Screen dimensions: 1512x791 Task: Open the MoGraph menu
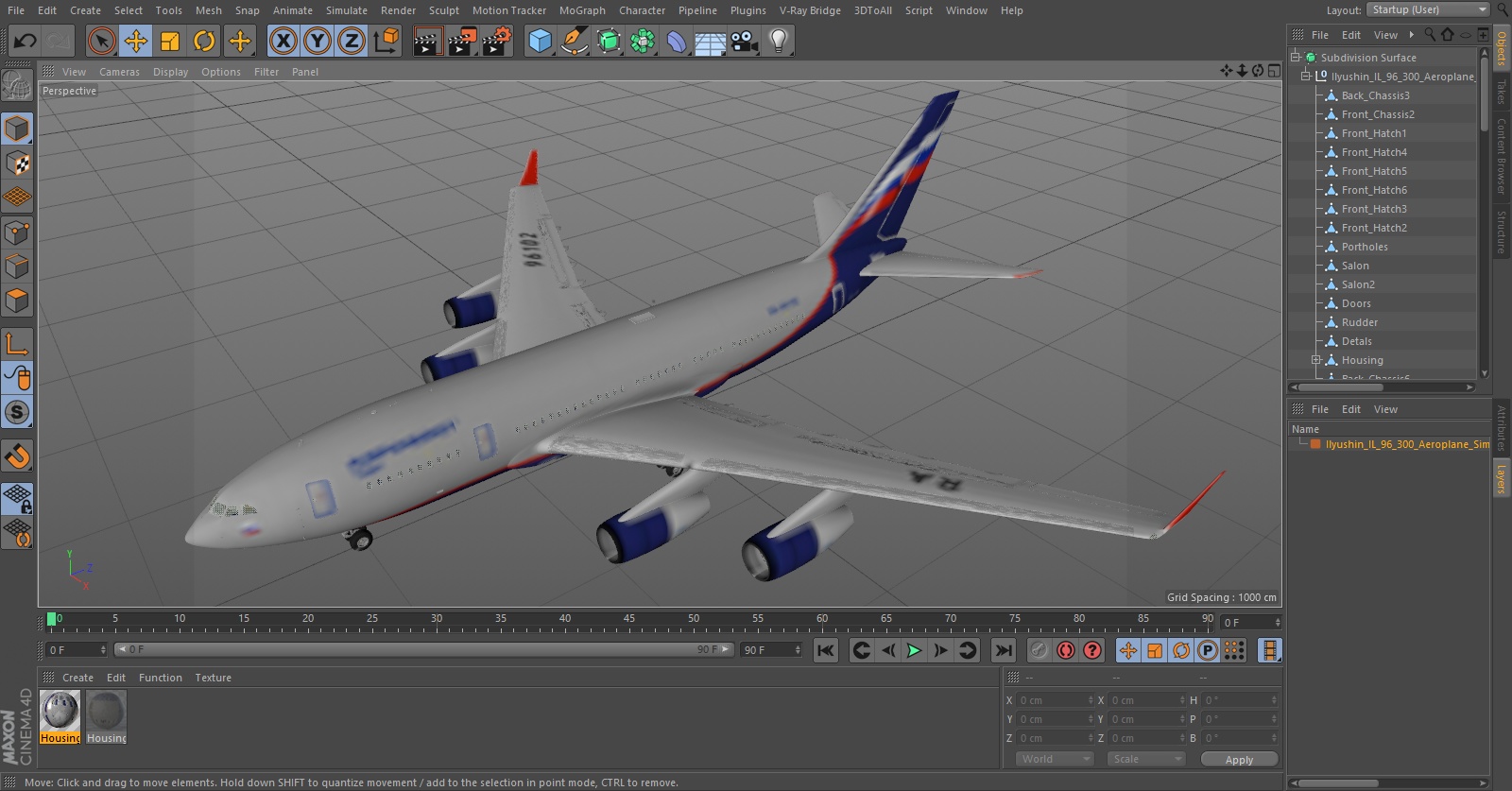tap(582, 10)
